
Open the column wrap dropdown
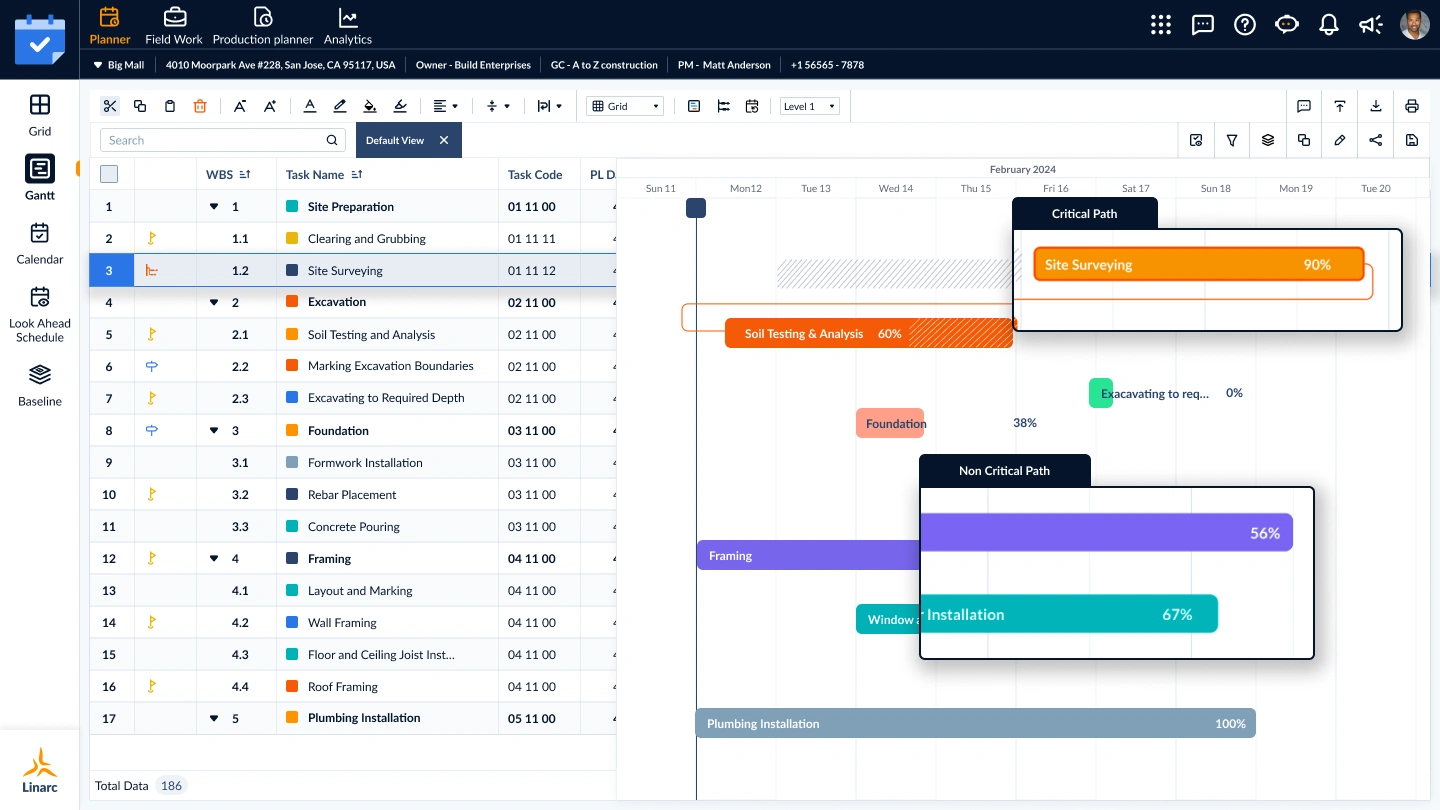pyautogui.click(x=550, y=106)
